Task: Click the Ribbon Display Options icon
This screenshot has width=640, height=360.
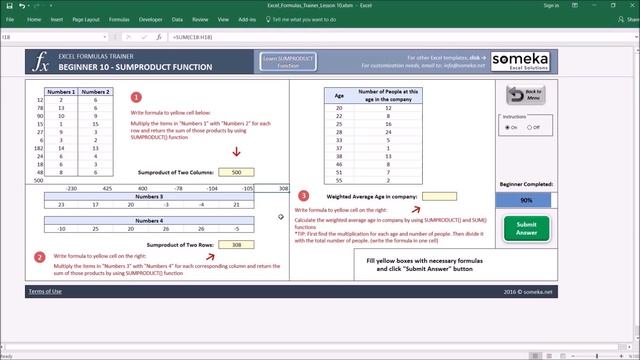Action: 575,6
